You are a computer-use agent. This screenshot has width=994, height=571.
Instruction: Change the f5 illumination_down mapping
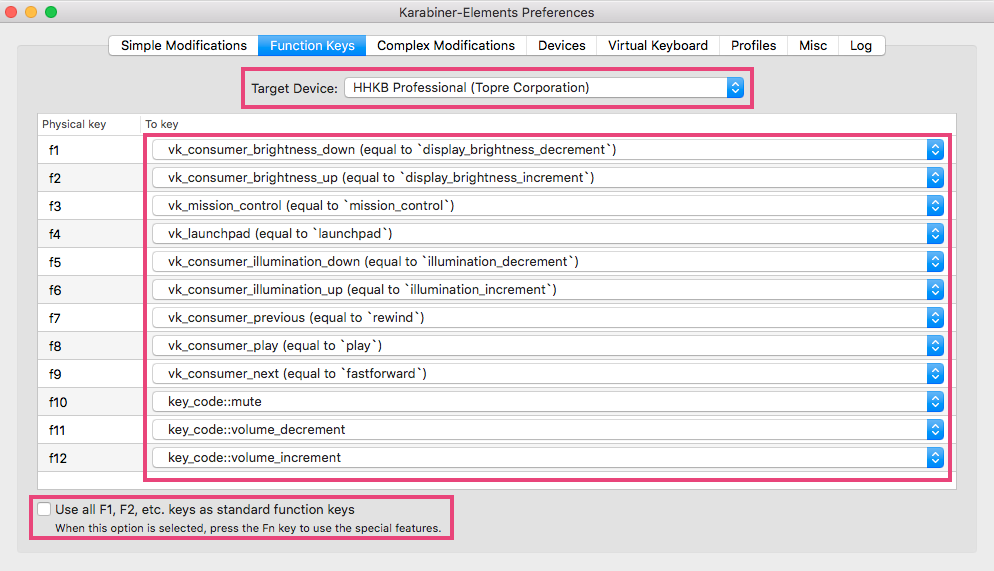(x=548, y=262)
